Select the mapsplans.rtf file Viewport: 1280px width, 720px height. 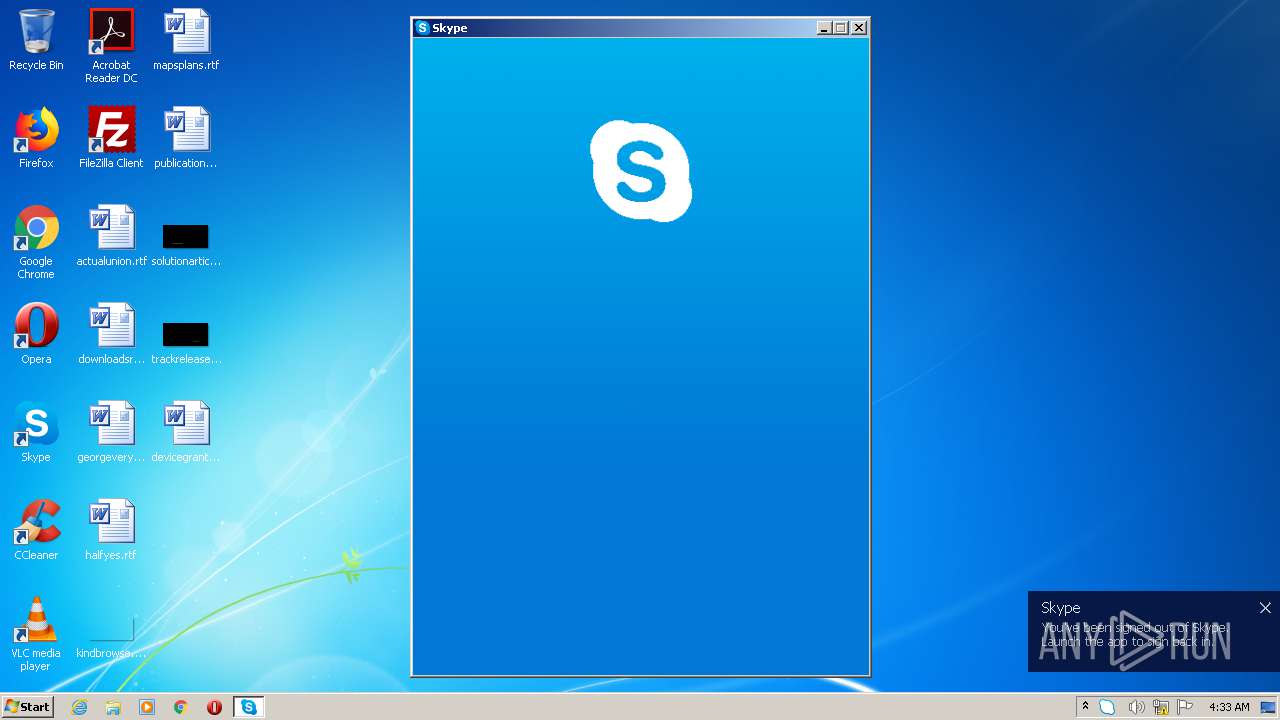pos(186,40)
